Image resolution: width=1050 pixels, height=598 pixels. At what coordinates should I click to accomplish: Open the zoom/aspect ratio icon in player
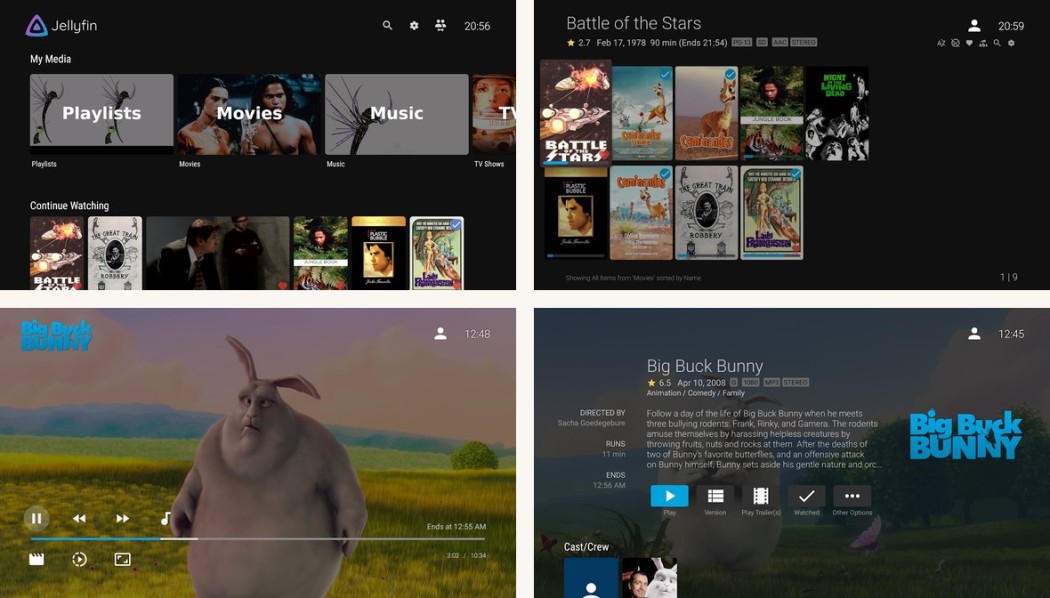[122, 559]
